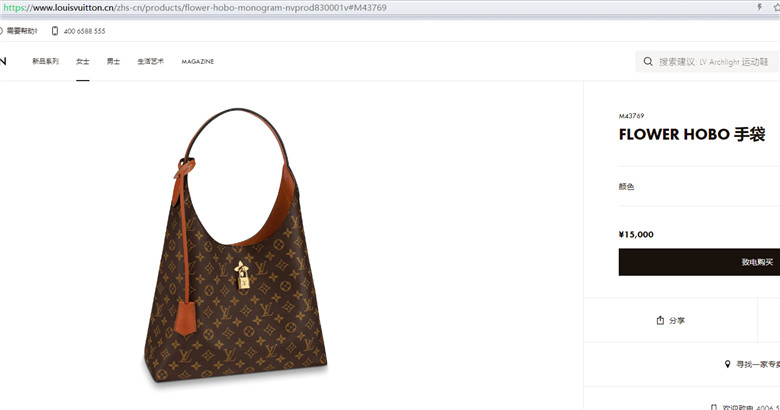Open the MAGAZINE menu
The width and height of the screenshot is (780, 410).
coord(197,61)
